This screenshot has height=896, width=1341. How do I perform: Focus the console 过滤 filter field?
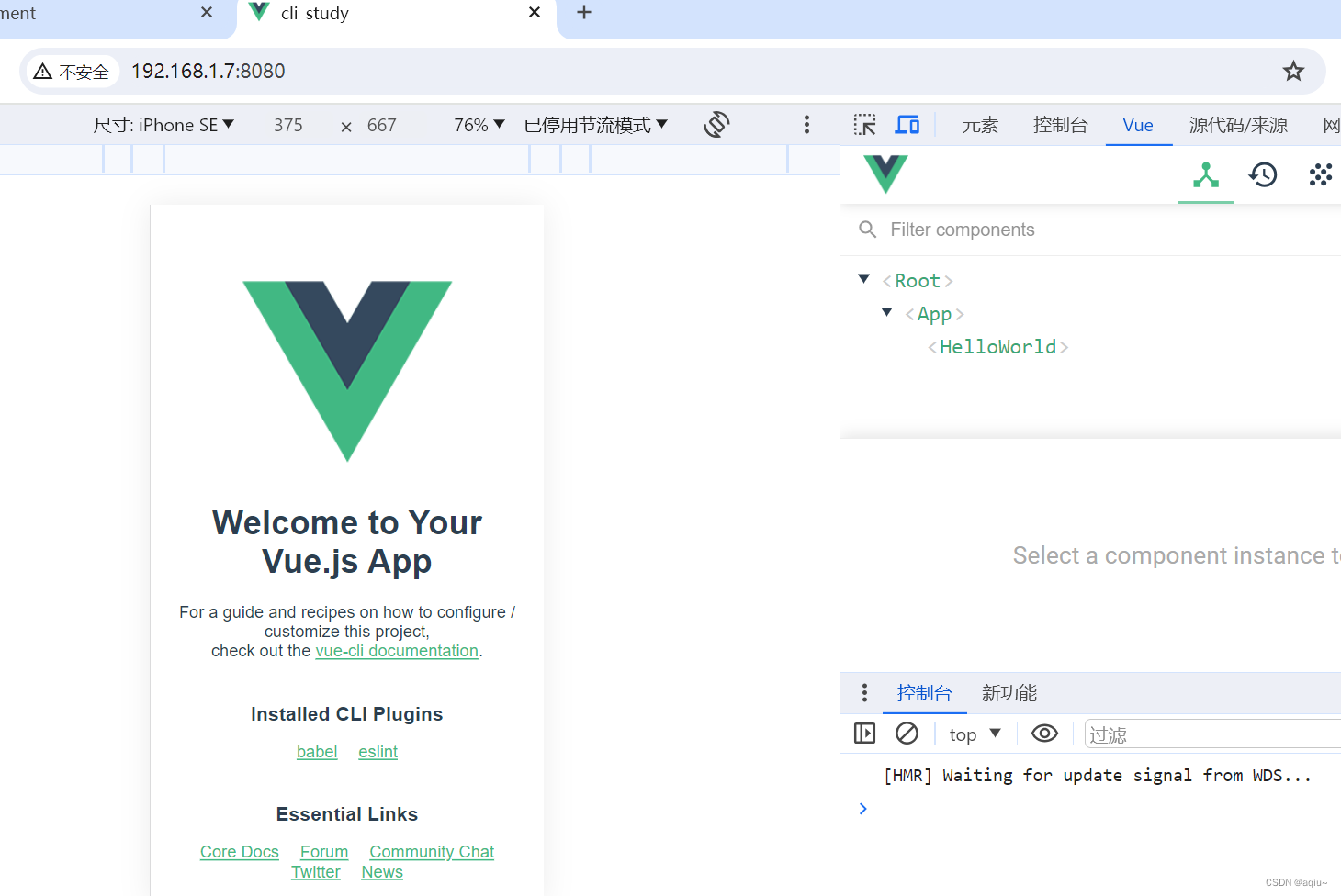pos(1212,734)
